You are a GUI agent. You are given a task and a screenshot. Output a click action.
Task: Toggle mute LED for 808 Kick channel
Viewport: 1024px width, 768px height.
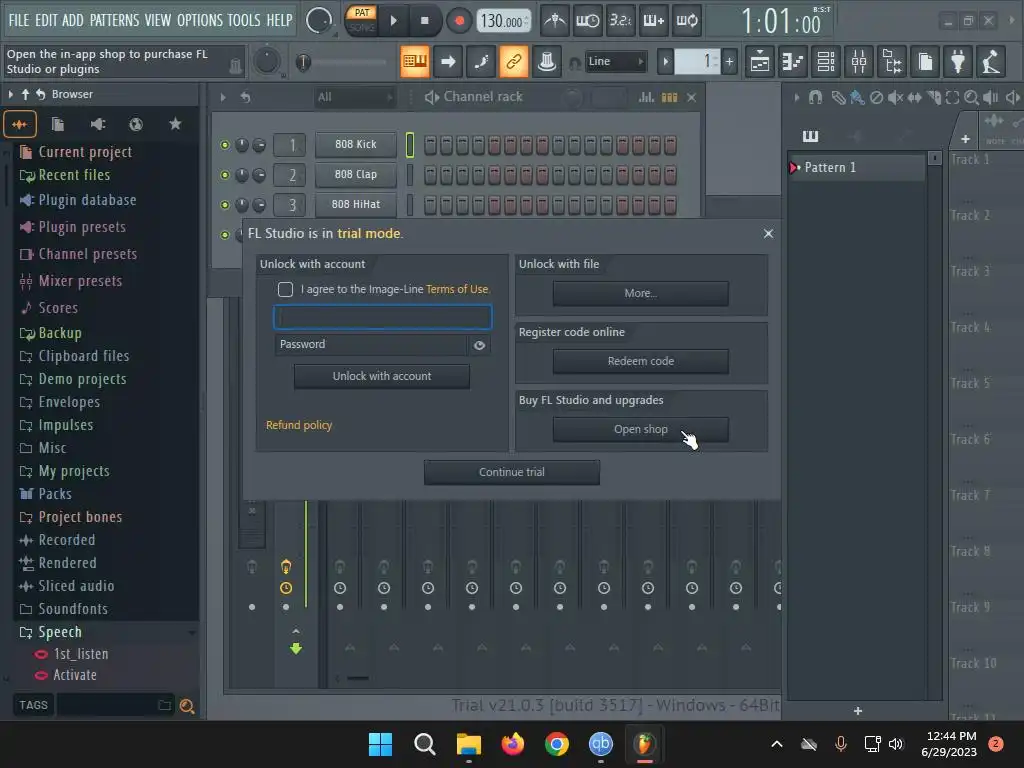click(x=225, y=145)
